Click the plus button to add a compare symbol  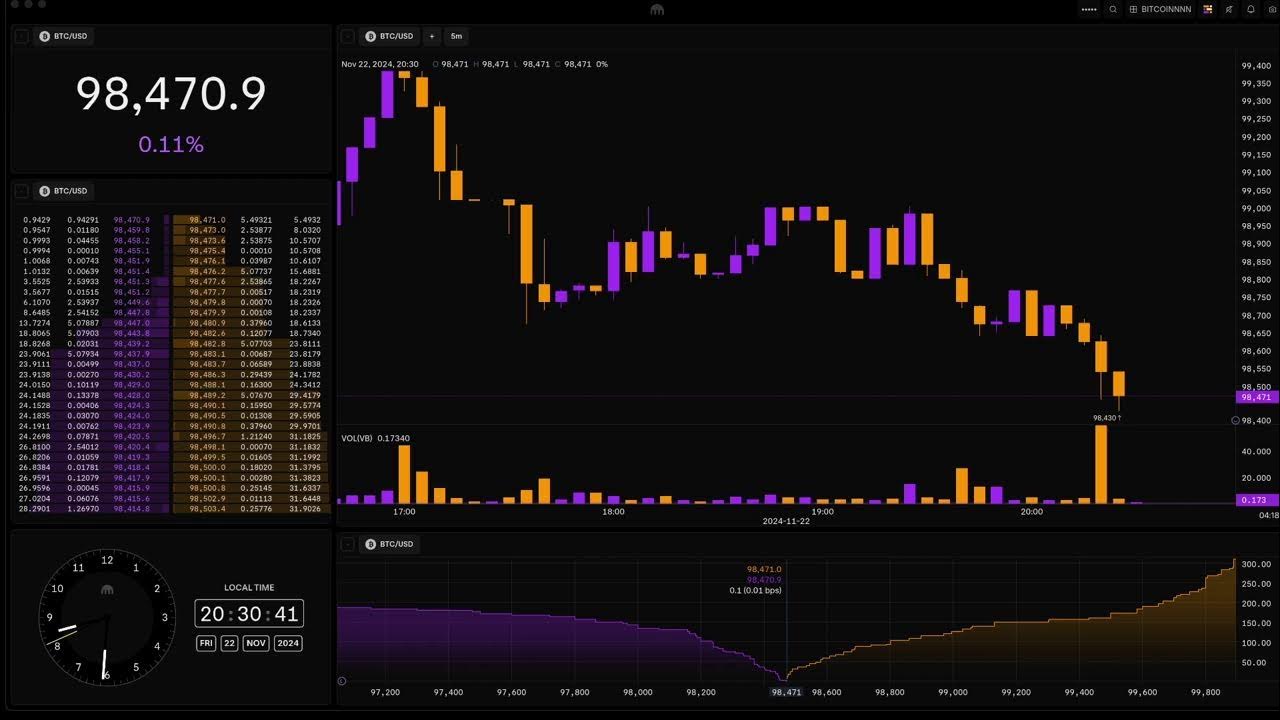(x=431, y=37)
